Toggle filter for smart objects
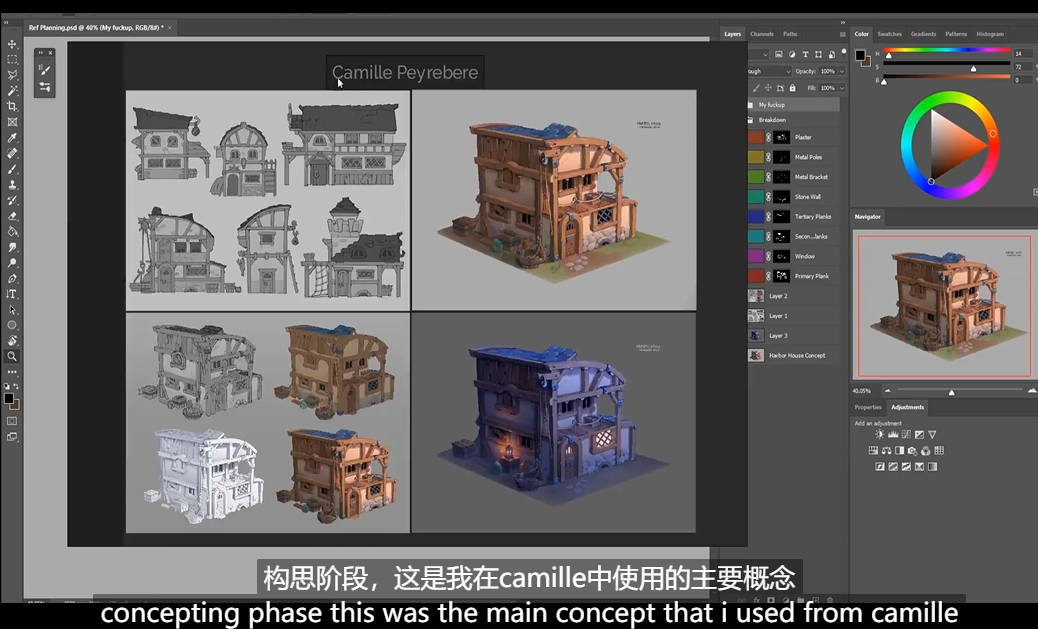 (832, 54)
